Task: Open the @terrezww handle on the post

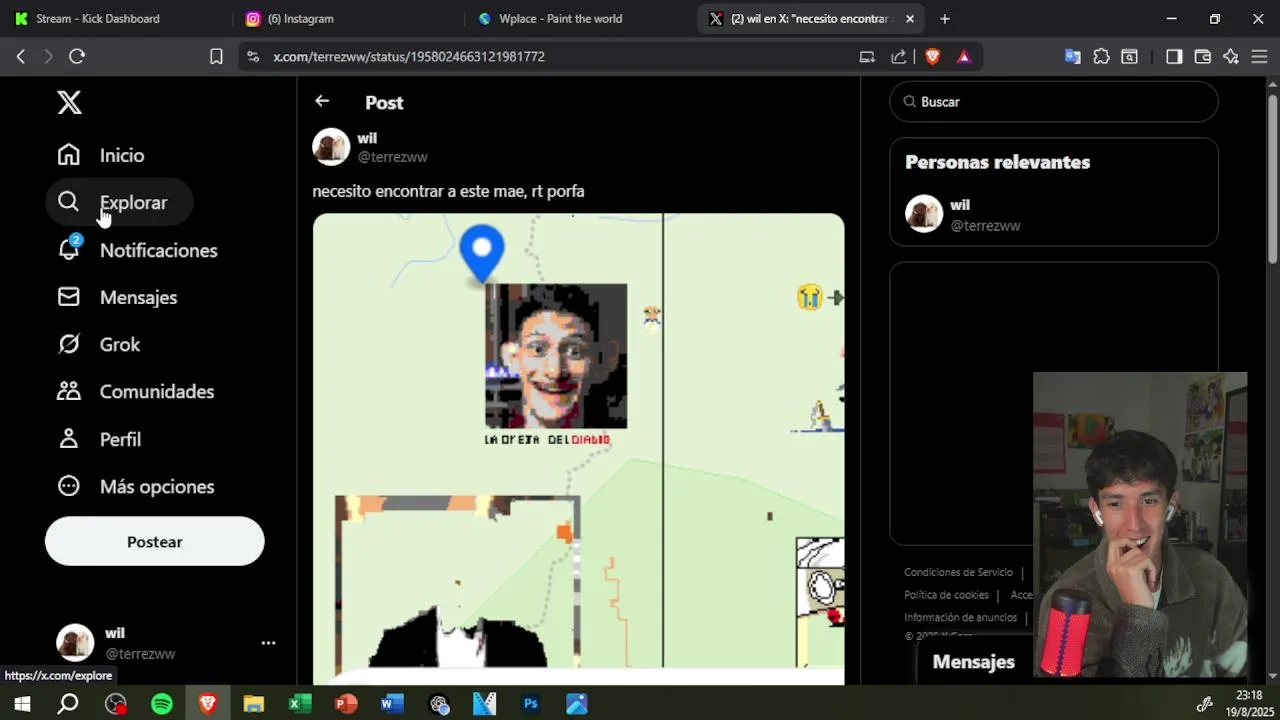Action: (x=393, y=157)
